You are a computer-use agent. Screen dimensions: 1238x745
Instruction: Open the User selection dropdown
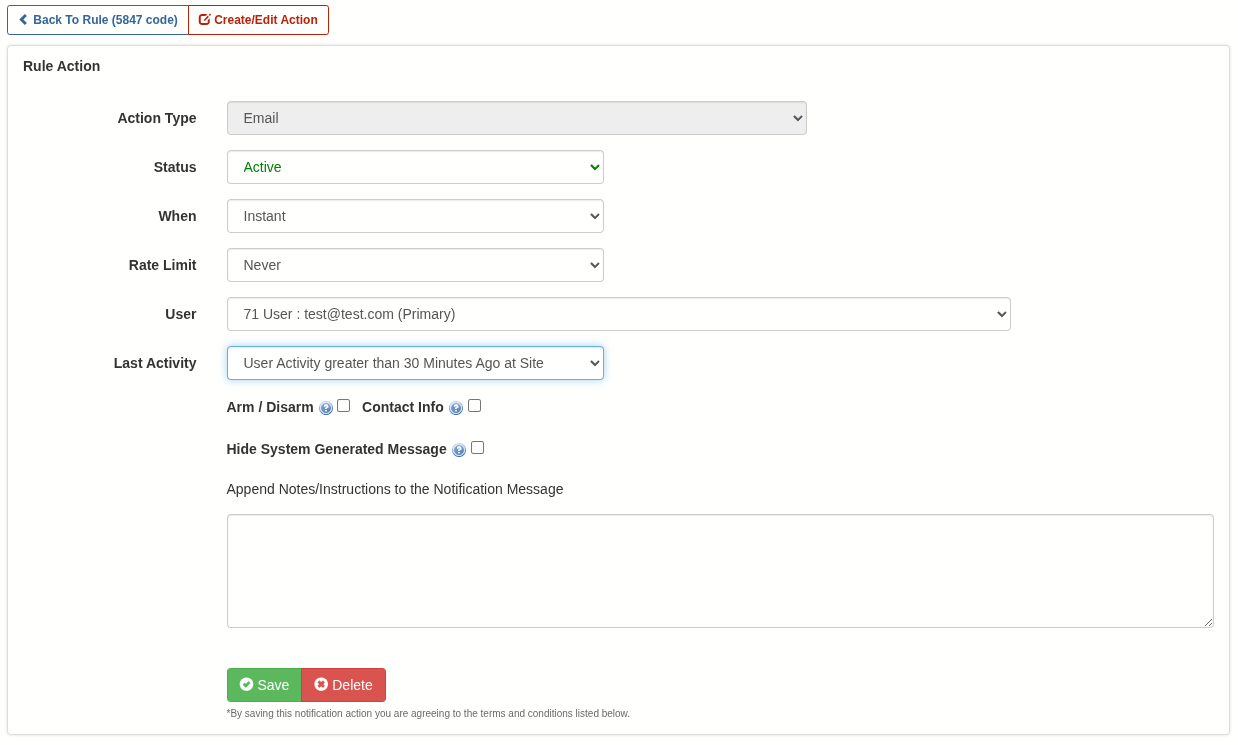click(x=618, y=314)
